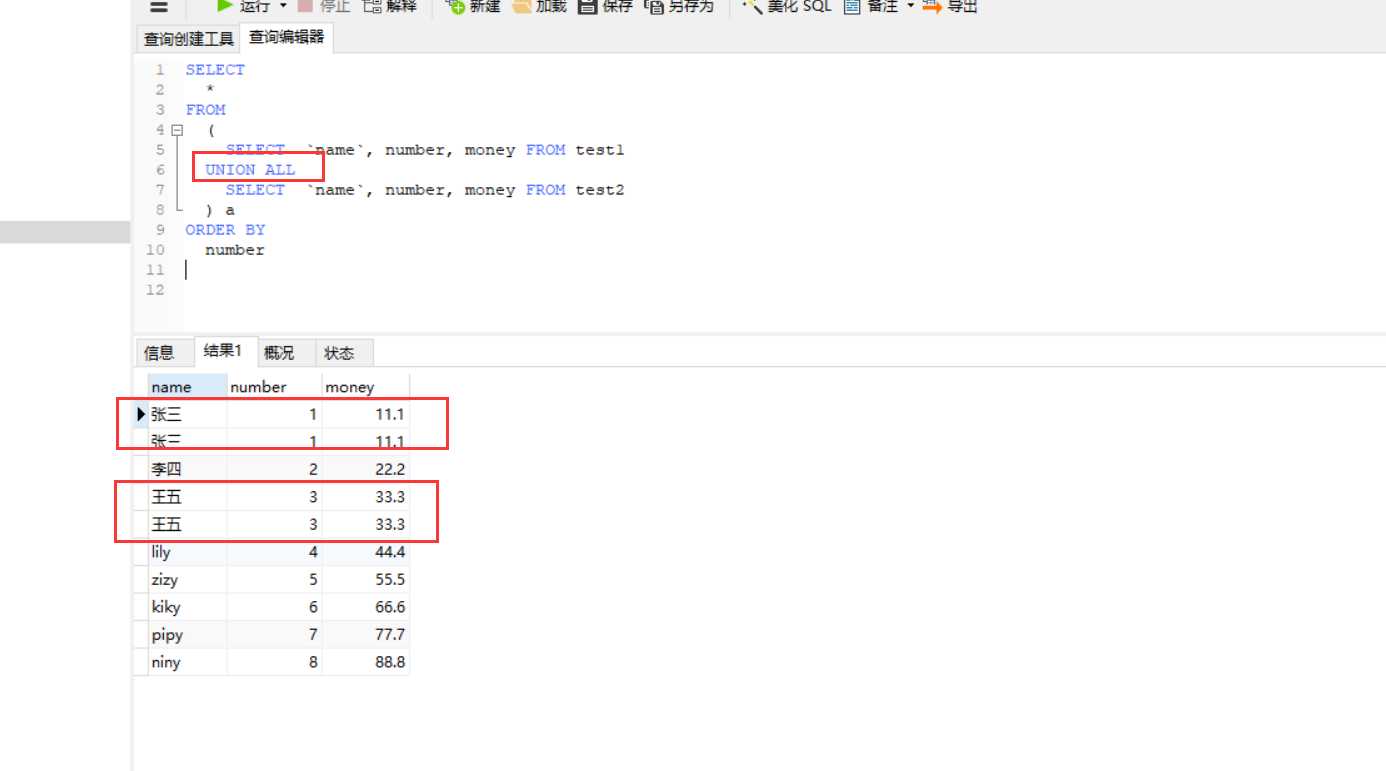The width and height of the screenshot is (1386, 771).
Task: Click the name column header
Action: 187,387
